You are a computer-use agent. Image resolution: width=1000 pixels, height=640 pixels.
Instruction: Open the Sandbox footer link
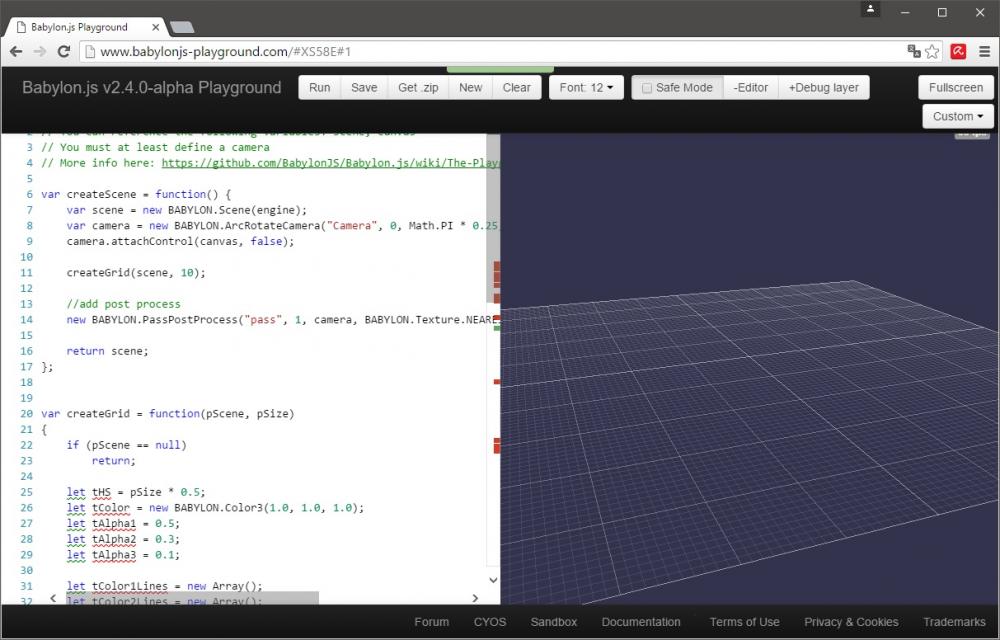coord(554,622)
